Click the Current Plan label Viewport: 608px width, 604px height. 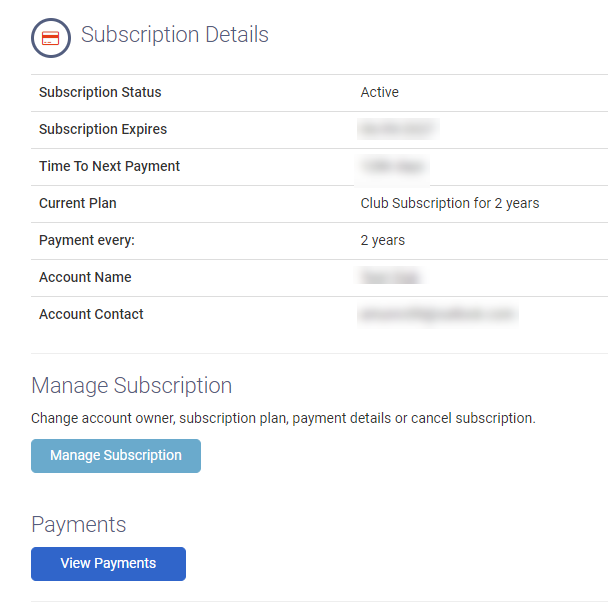pos(78,203)
